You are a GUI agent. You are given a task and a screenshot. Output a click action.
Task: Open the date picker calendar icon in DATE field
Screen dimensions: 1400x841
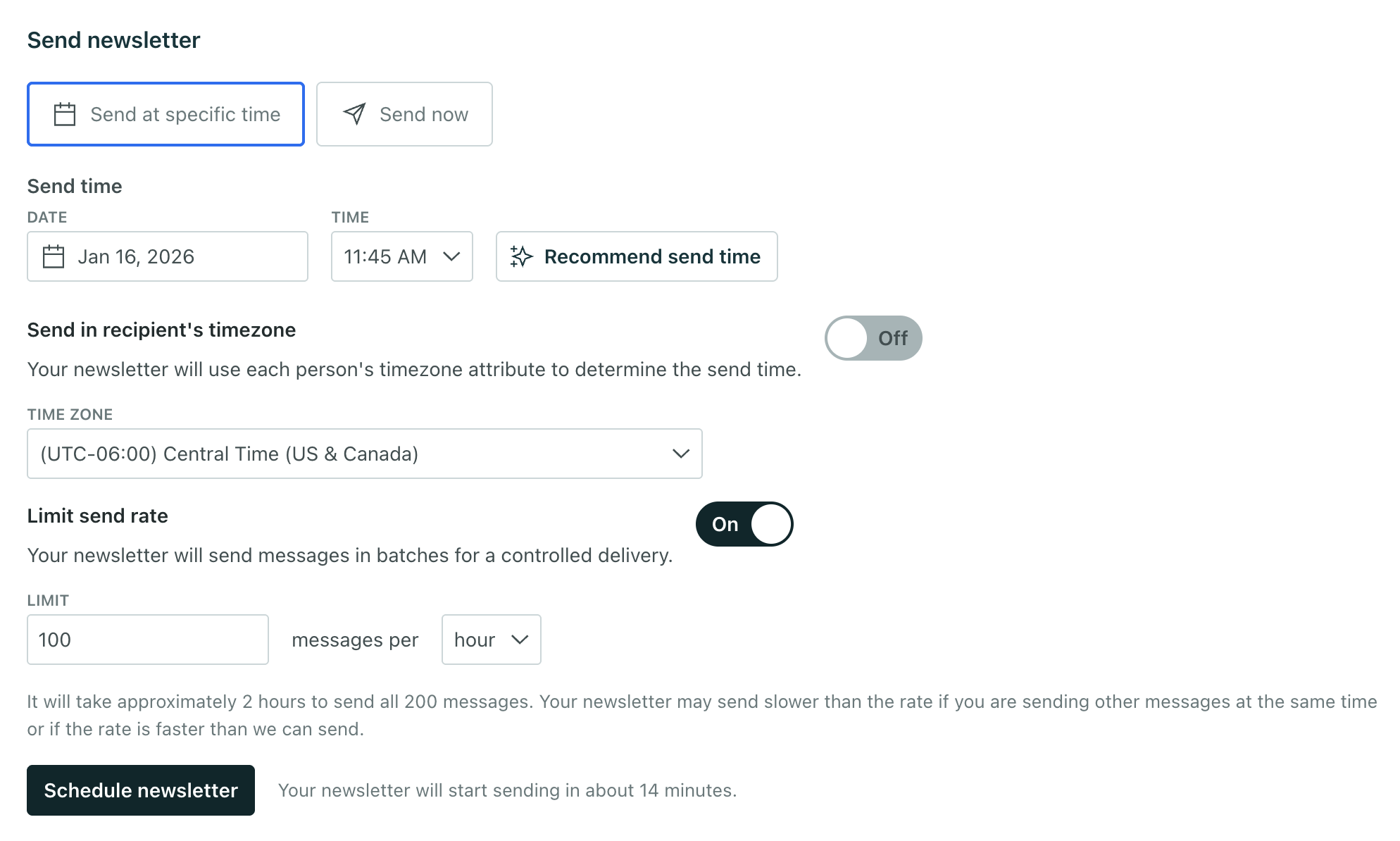pos(55,256)
